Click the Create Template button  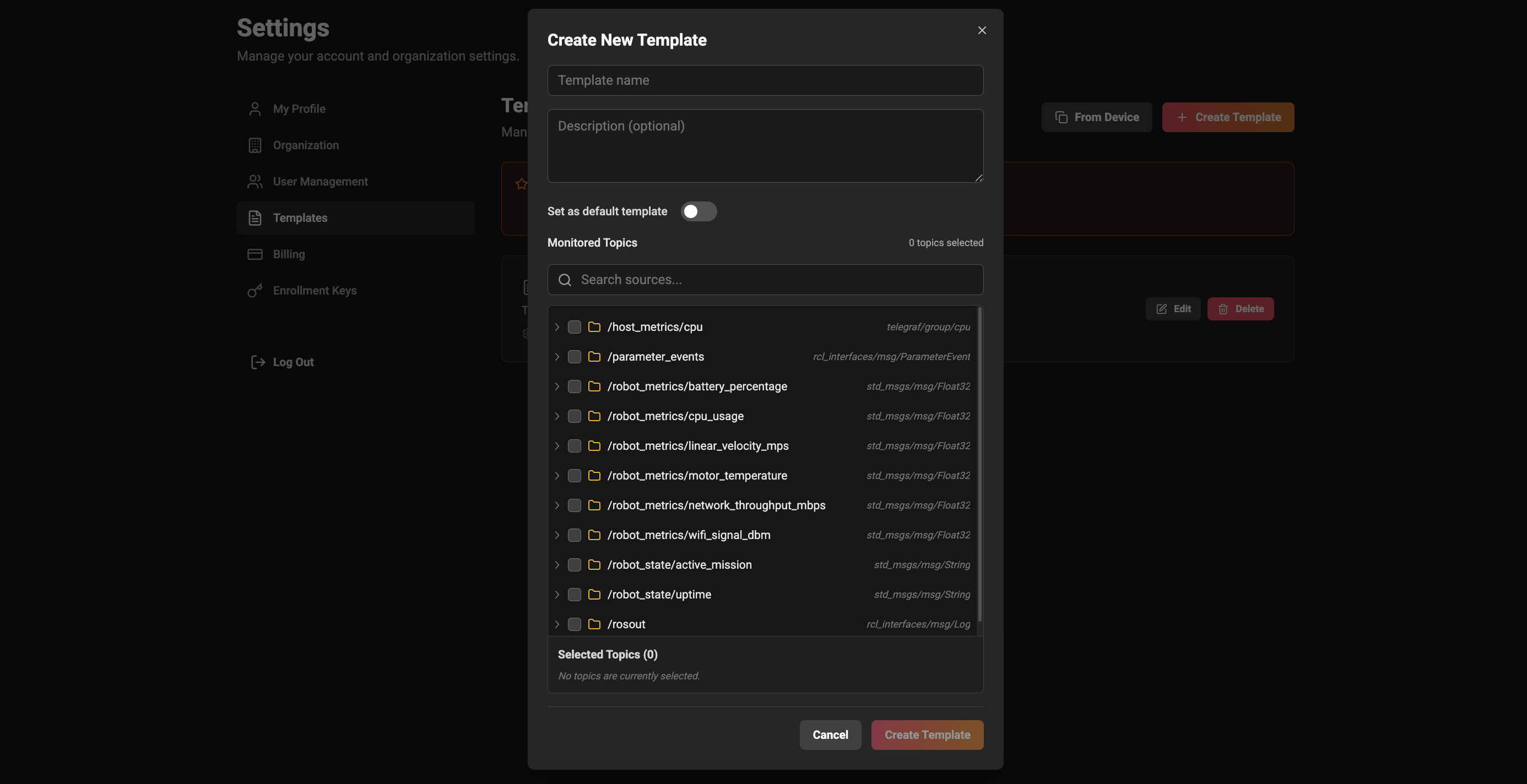point(927,735)
